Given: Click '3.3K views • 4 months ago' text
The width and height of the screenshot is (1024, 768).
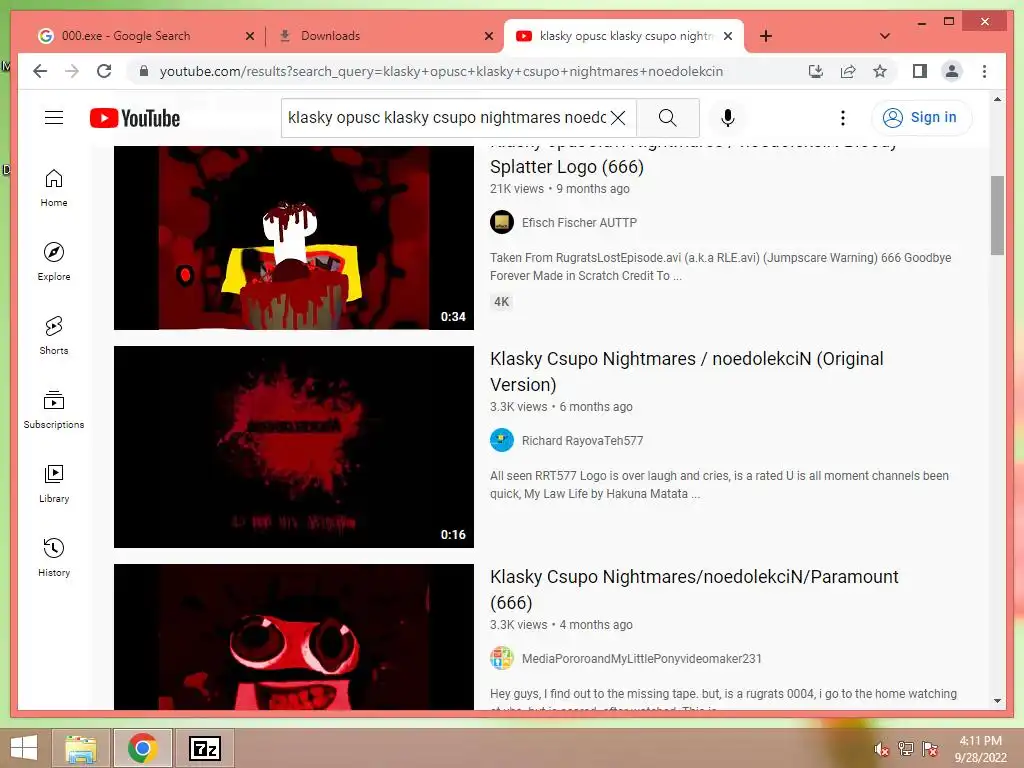Looking at the screenshot, I should coord(561,625).
